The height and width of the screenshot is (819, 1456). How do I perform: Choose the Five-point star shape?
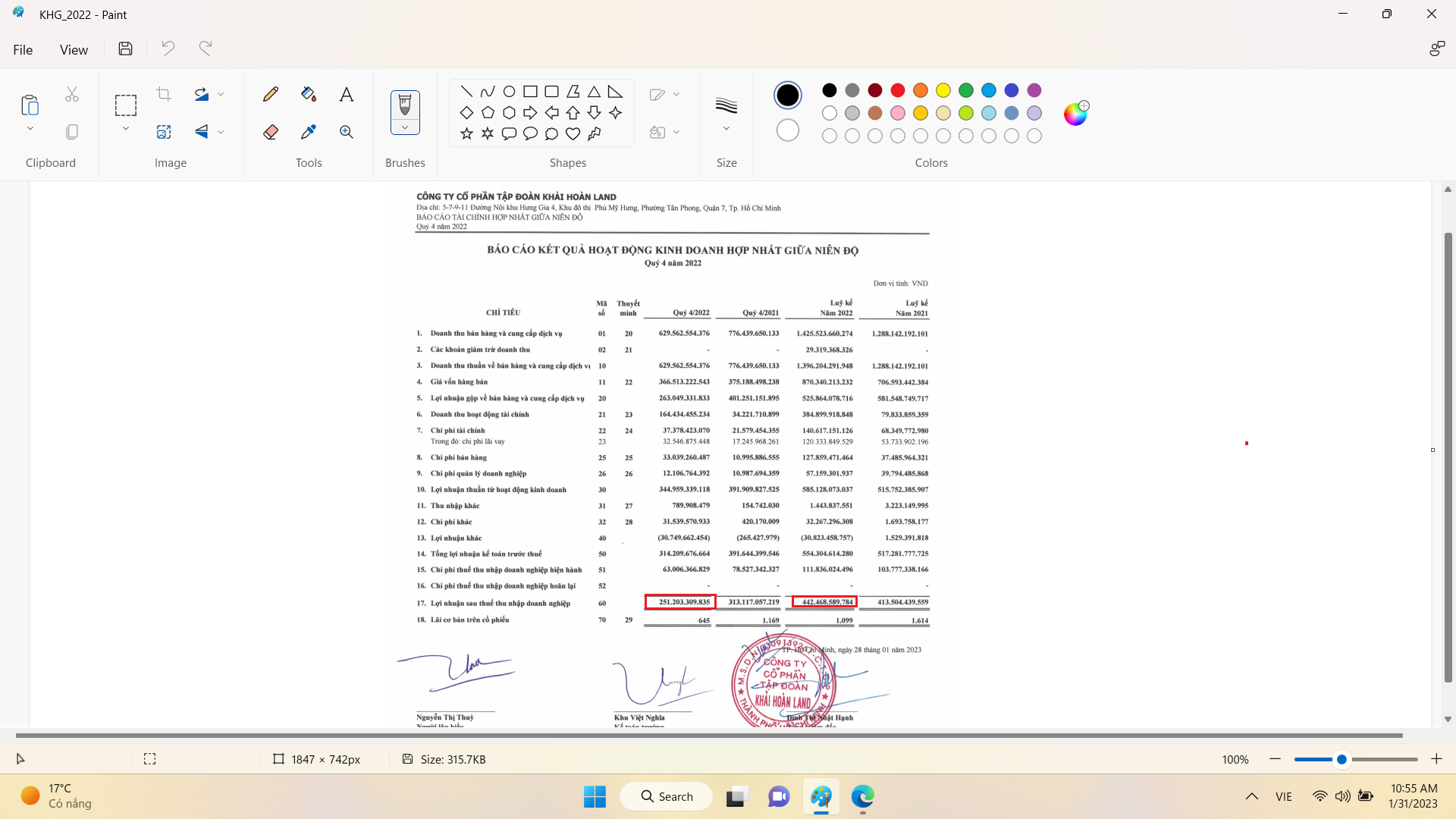(467, 133)
